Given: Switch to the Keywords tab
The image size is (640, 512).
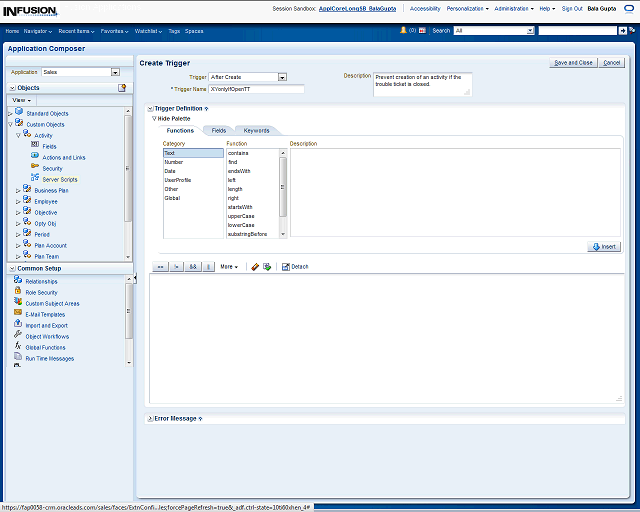Looking at the screenshot, I should (x=256, y=130).
